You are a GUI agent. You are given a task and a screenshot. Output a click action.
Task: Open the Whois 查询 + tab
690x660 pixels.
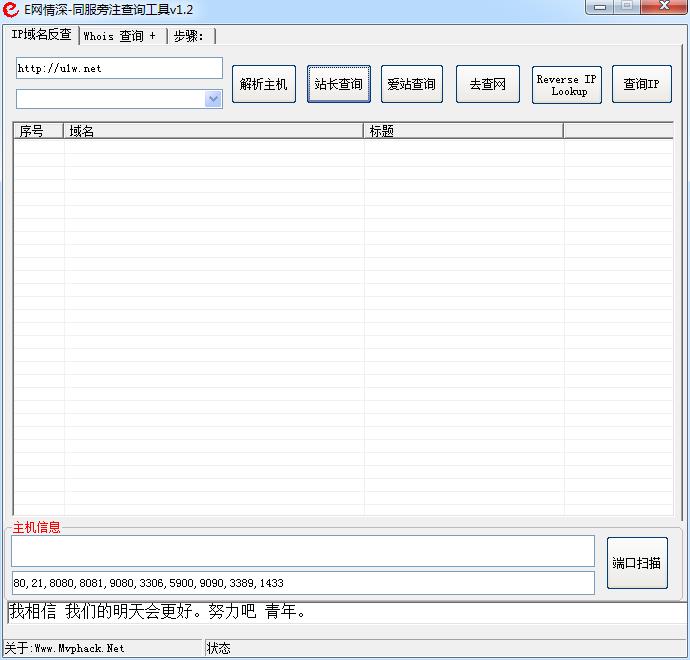[x=120, y=36]
